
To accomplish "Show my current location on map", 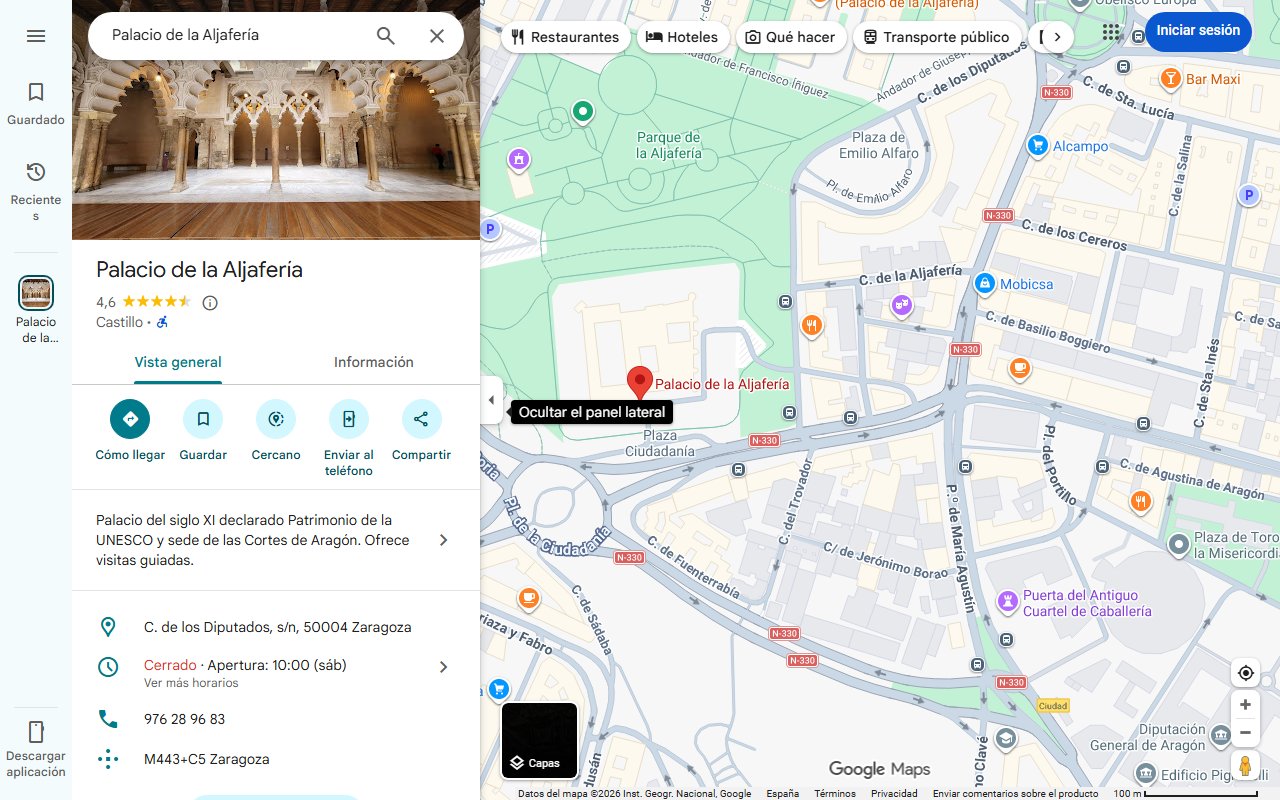I will (1245, 673).
